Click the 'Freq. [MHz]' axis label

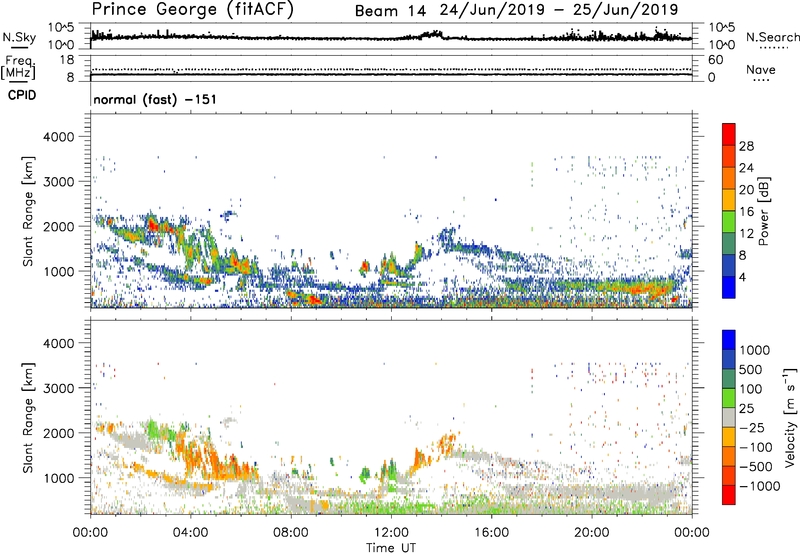(x=18, y=68)
